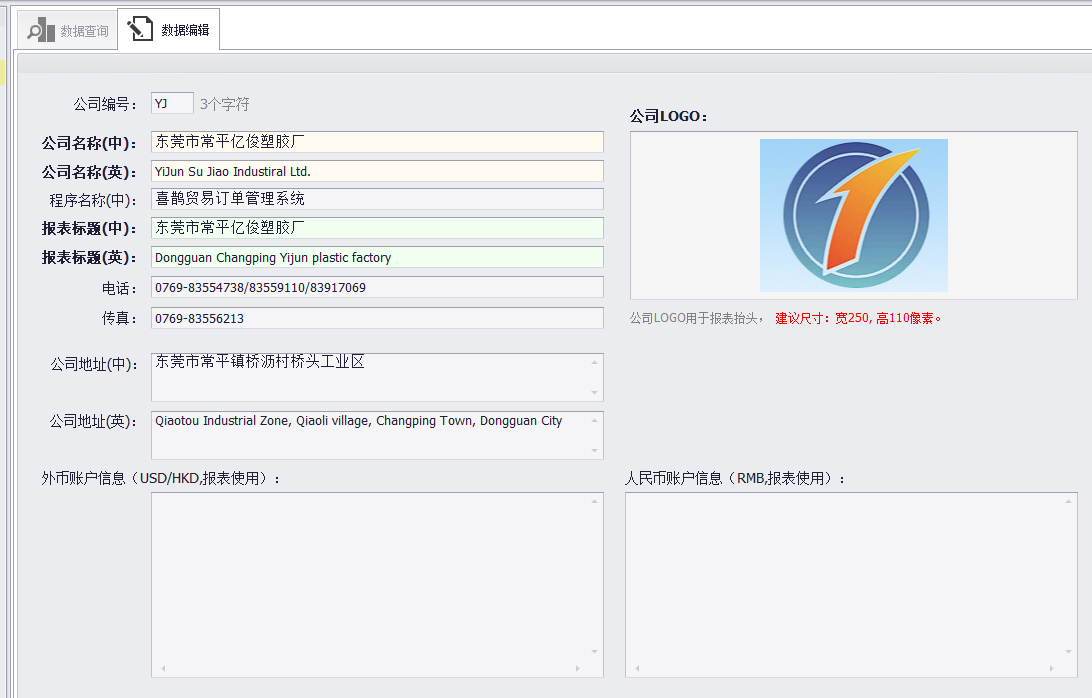Click the 公司地址(英) text area
This screenshot has height=698, width=1092.
(377, 435)
